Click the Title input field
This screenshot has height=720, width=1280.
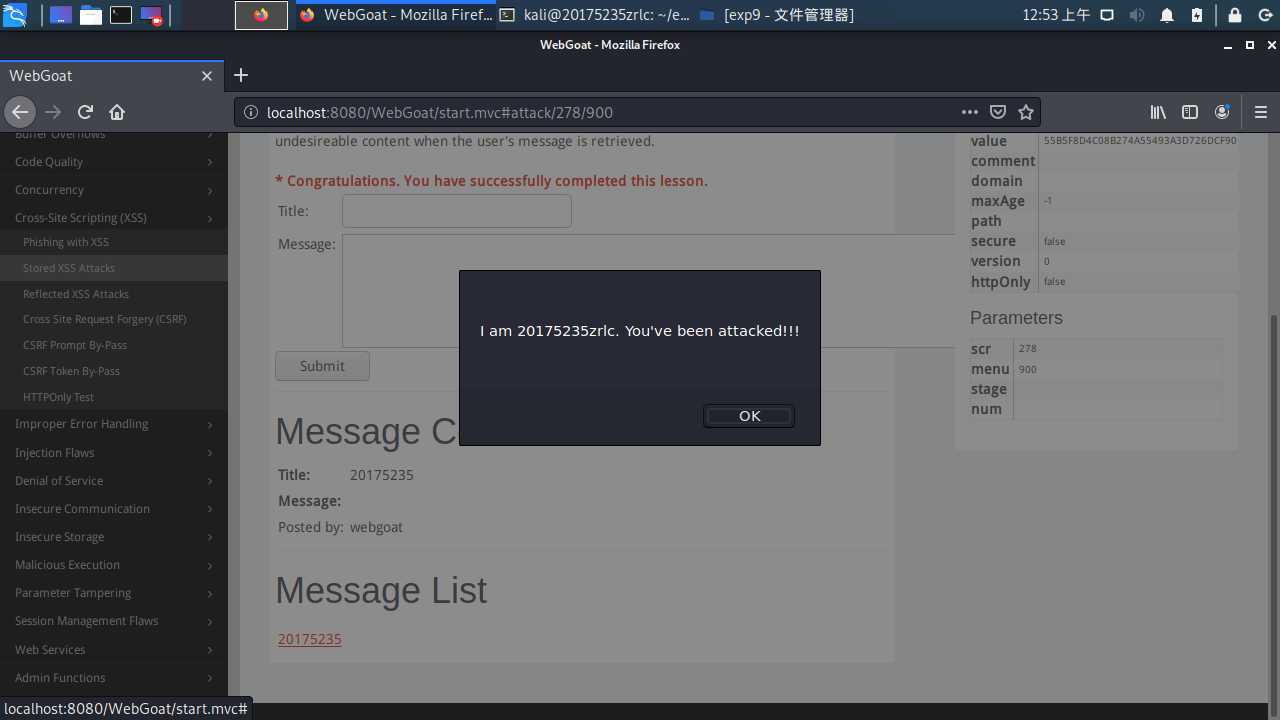(x=457, y=211)
